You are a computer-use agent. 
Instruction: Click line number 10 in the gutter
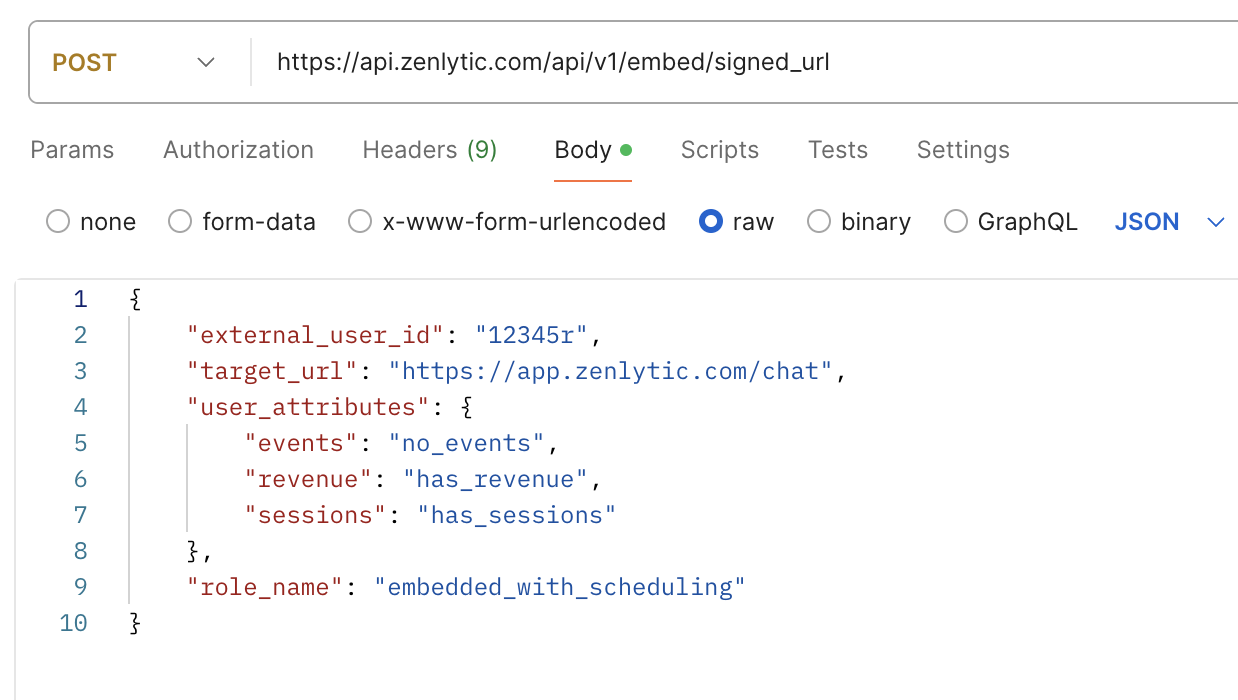[74, 623]
